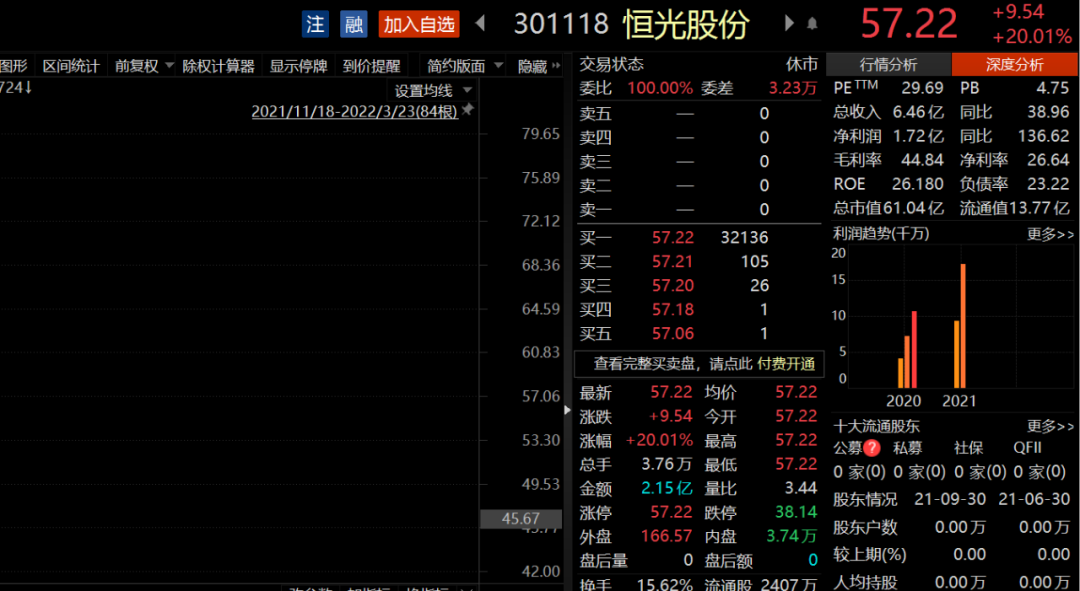The height and width of the screenshot is (591, 1080).
Task: Expand the 隐藏 double-arrow control
Action: pyautogui.click(x=539, y=66)
